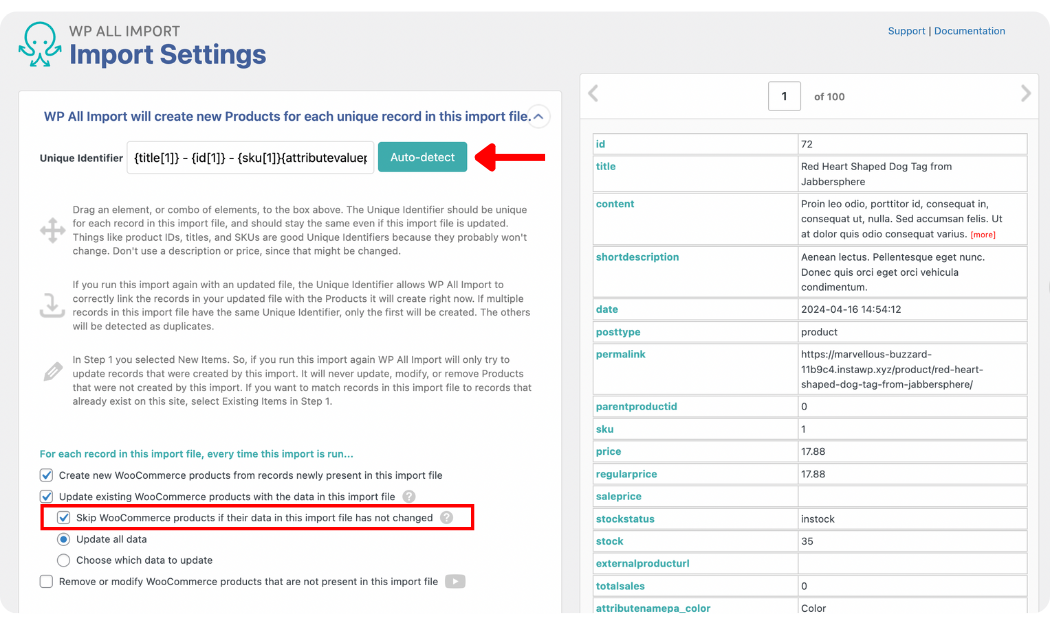Click the drag-move arrows icon
Image resolution: width=1050 pixels, height=630 pixels.
click(x=52, y=231)
